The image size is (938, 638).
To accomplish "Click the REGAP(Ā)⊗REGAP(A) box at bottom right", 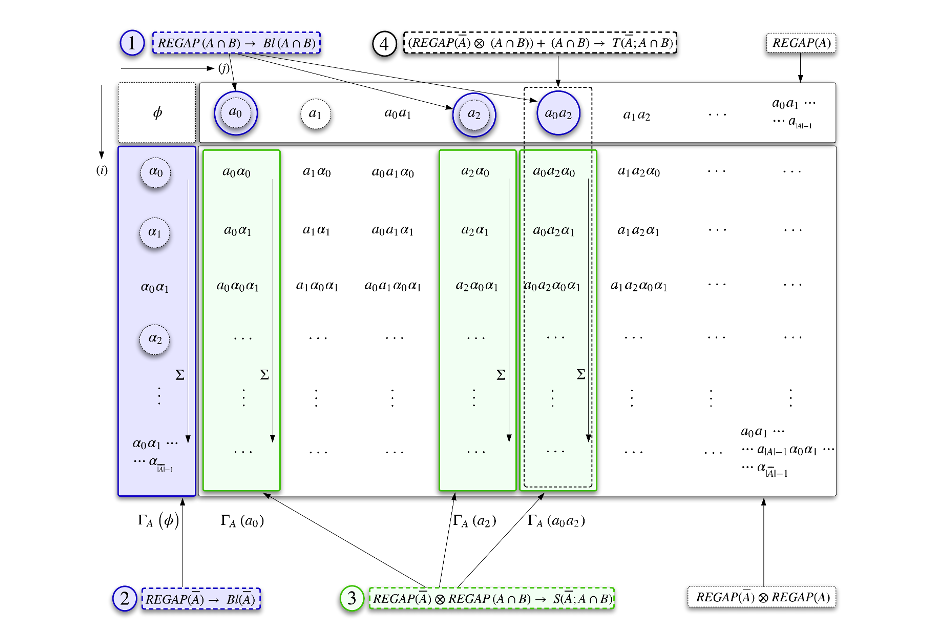I will (x=762, y=598).
